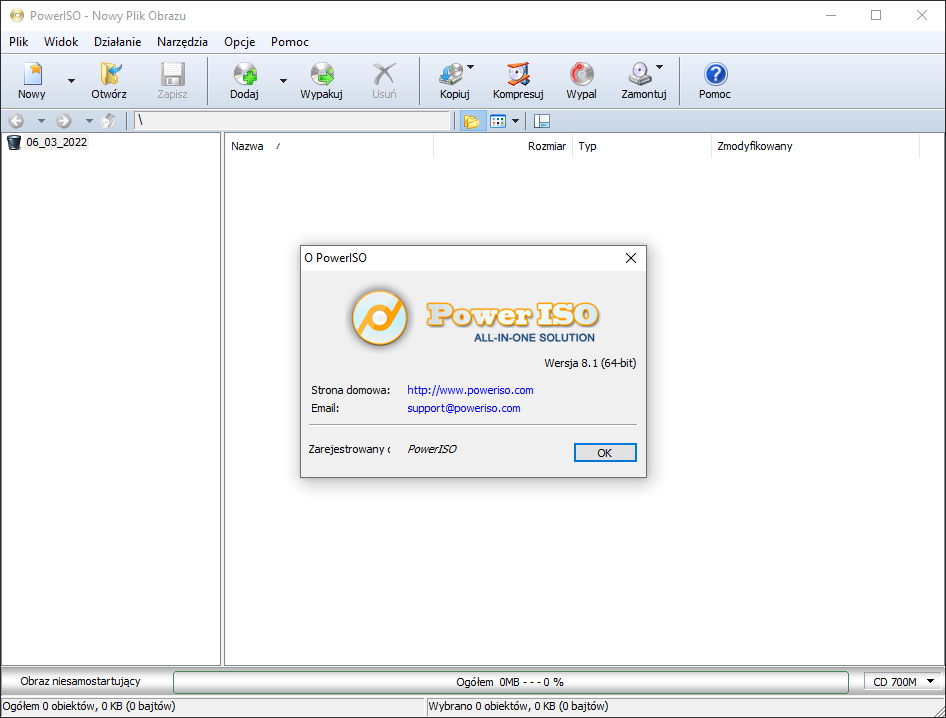The width and height of the screenshot is (946, 718).
Task: Toggle the folder tree pane button
Action: pyautogui.click(x=472, y=121)
